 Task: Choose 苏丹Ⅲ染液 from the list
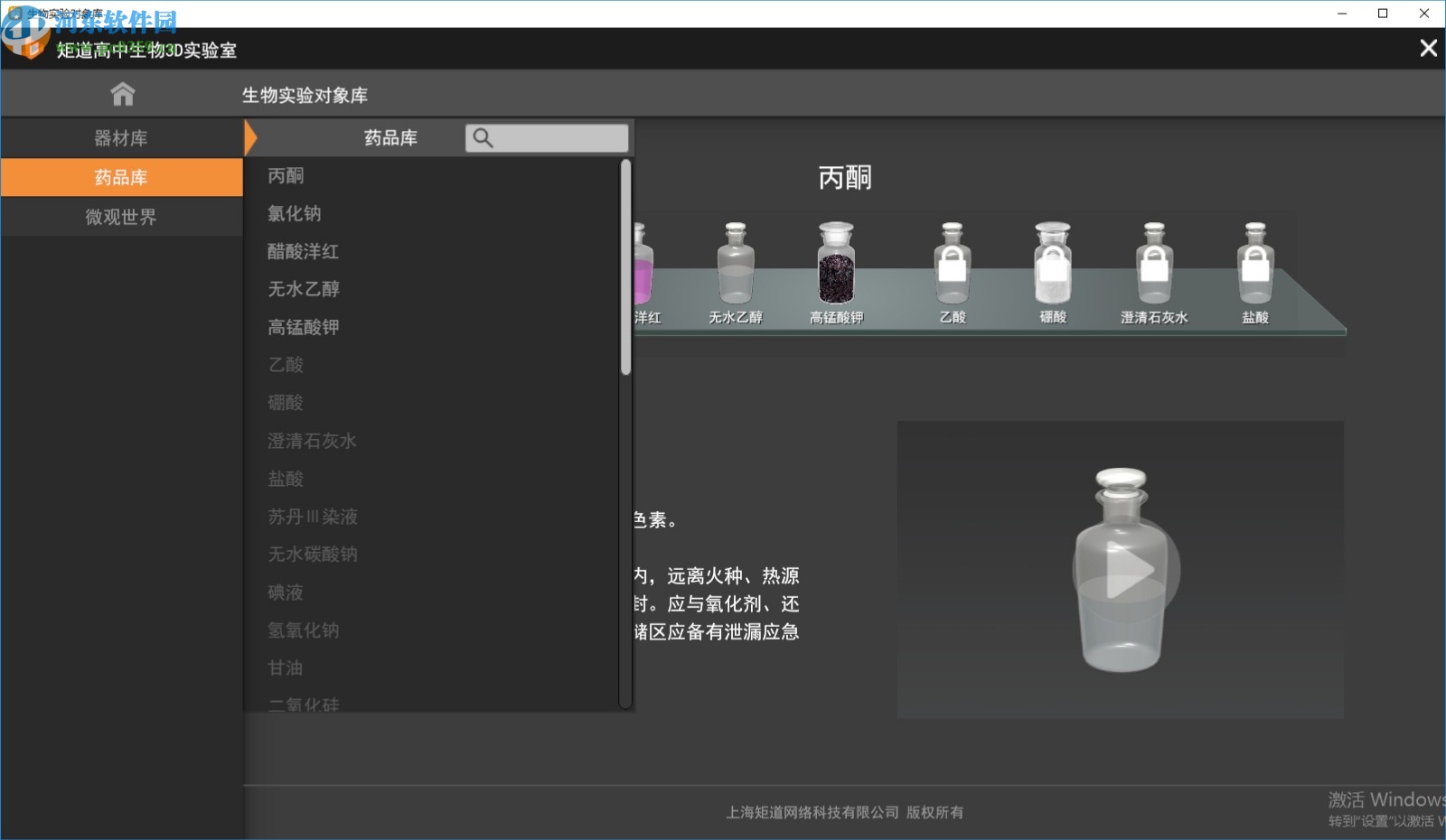pyautogui.click(x=313, y=517)
